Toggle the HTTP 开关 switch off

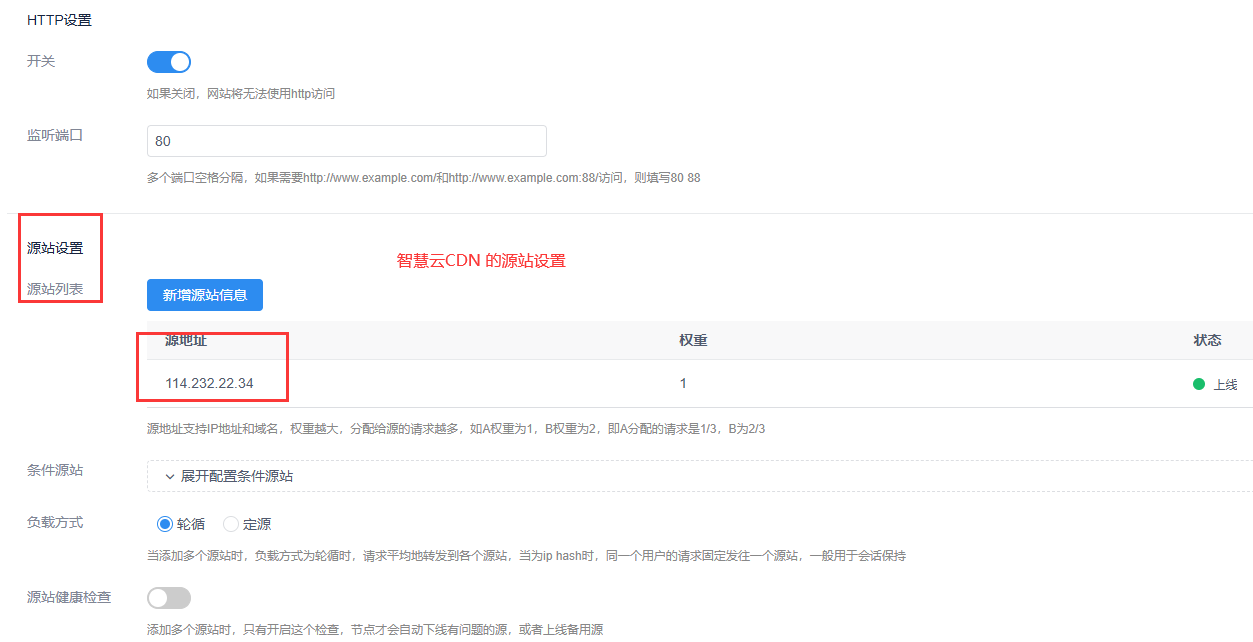click(x=168, y=62)
